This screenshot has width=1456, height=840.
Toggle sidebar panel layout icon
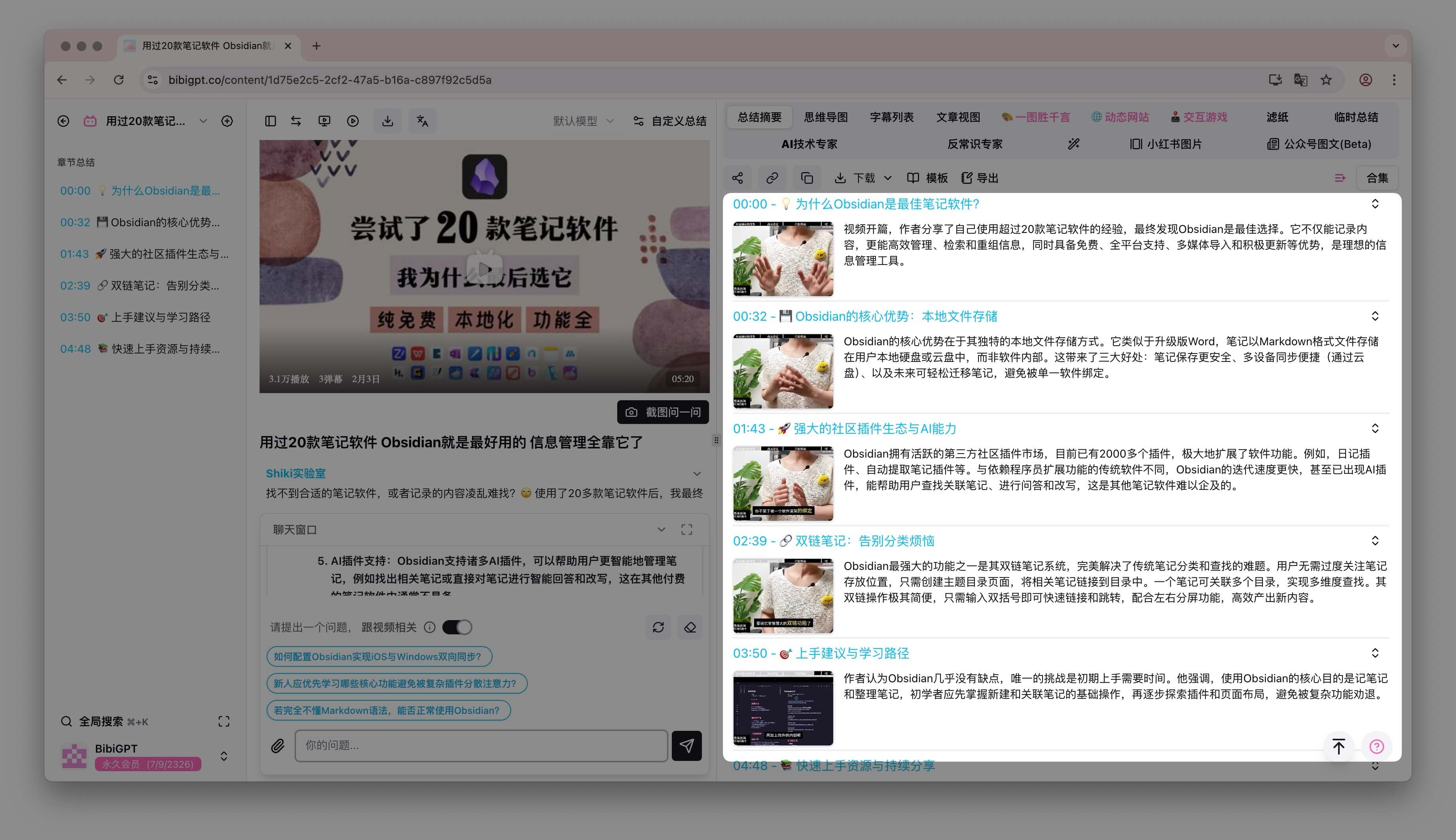[x=270, y=121]
